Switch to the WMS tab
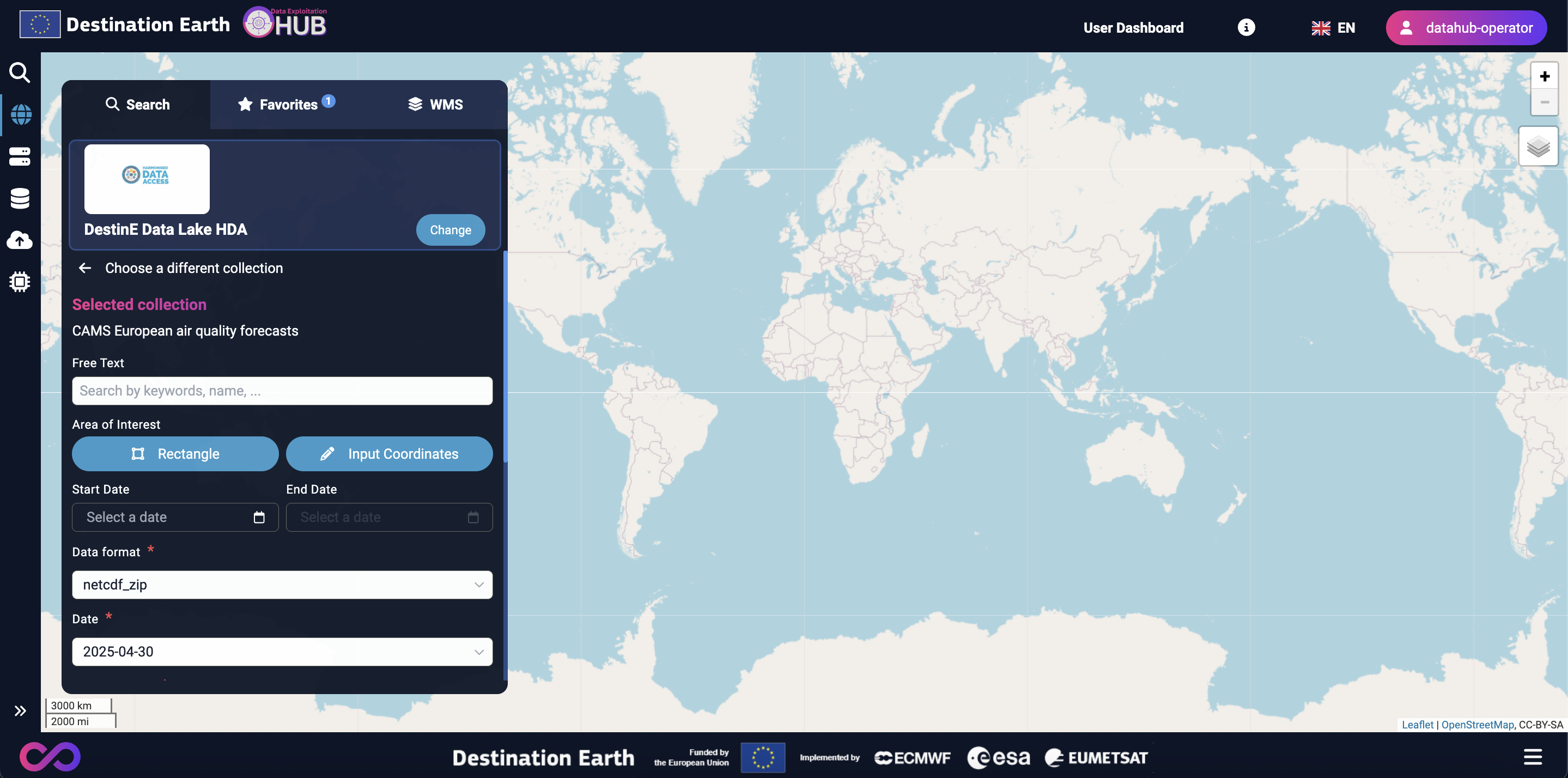Viewport: 1568px width, 778px height. tap(435, 104)
